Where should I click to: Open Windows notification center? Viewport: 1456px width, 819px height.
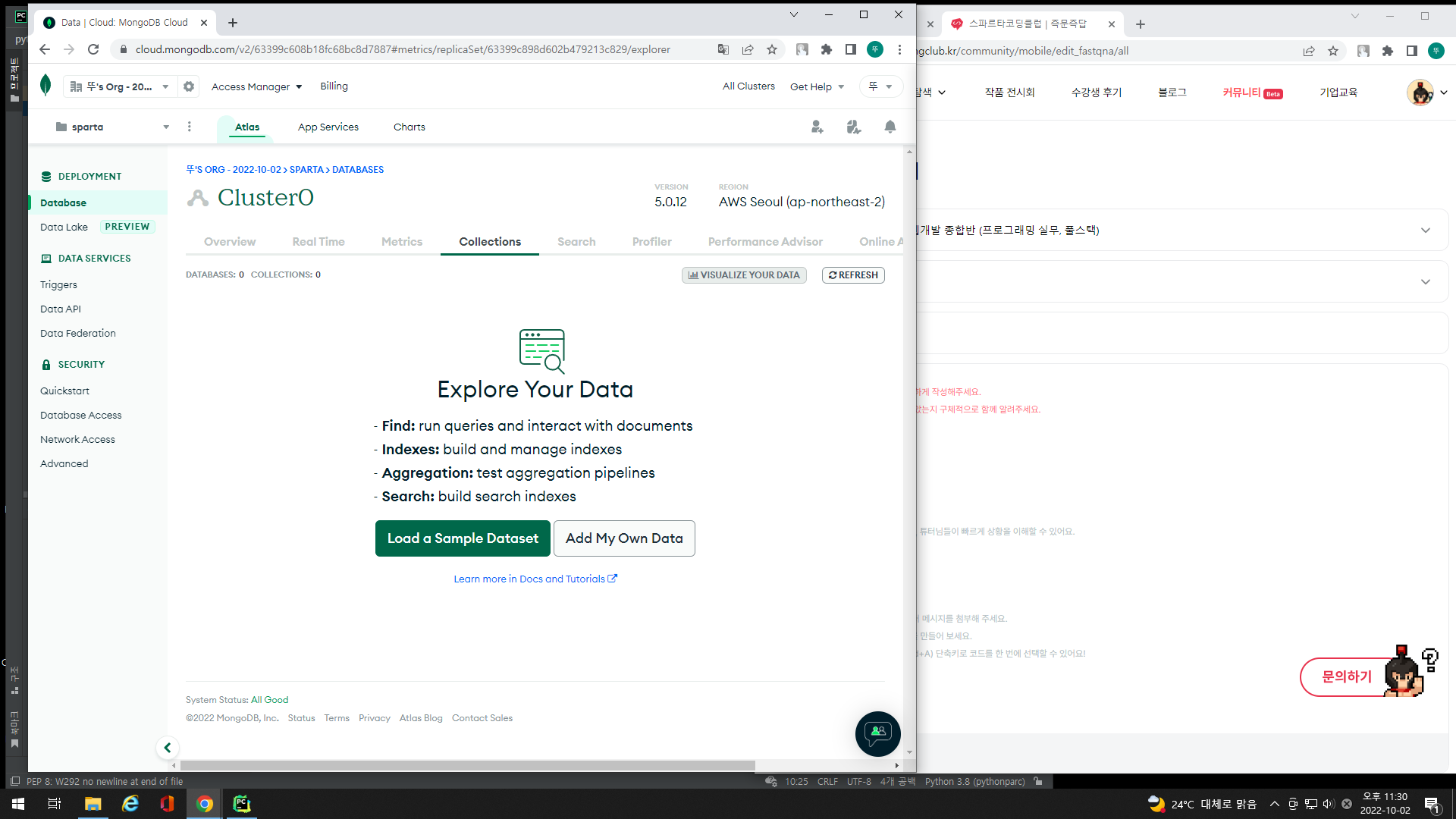1432,805
